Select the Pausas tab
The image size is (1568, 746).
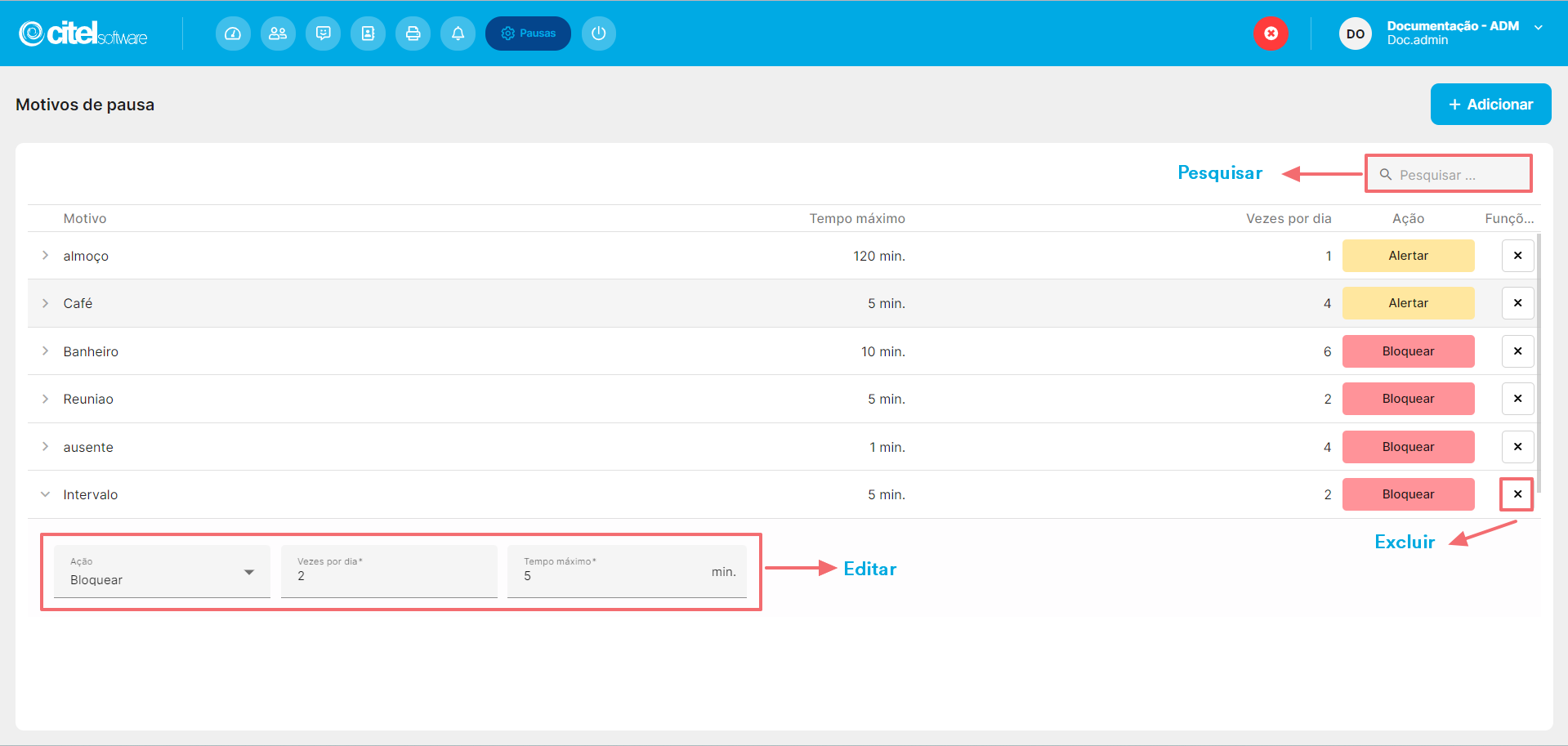point(528,34)
